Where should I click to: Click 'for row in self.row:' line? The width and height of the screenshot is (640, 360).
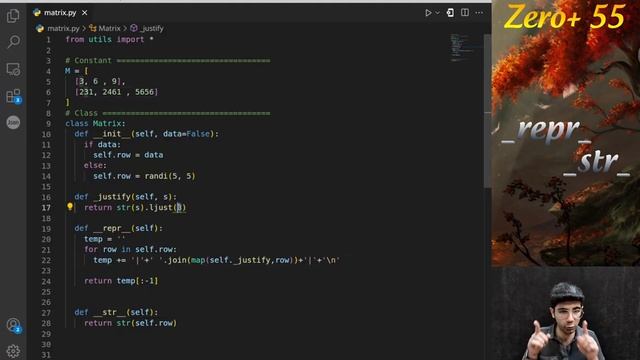coord(131,249)
